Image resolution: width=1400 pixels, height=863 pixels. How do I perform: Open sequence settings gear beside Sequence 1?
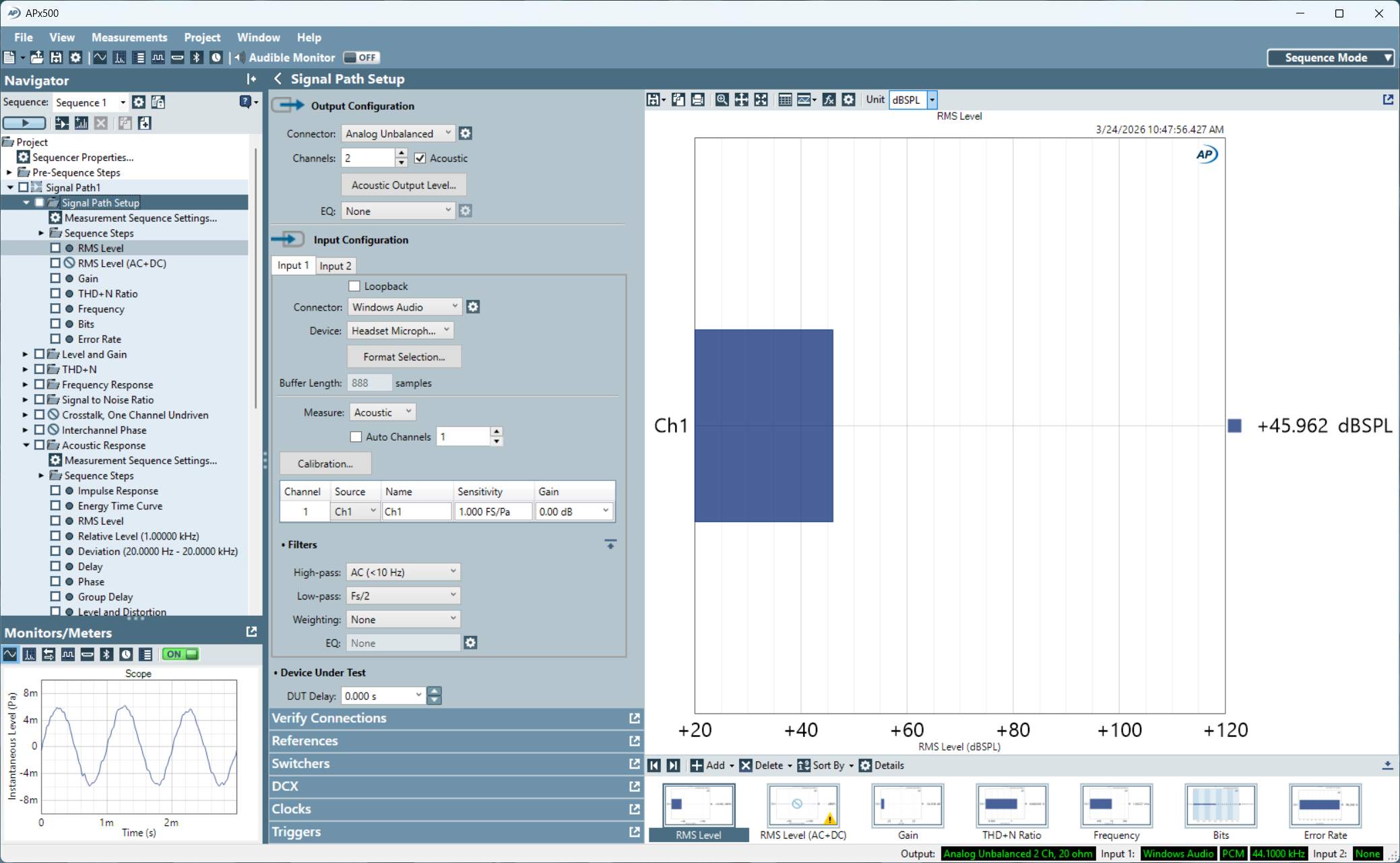pos(139,102)
